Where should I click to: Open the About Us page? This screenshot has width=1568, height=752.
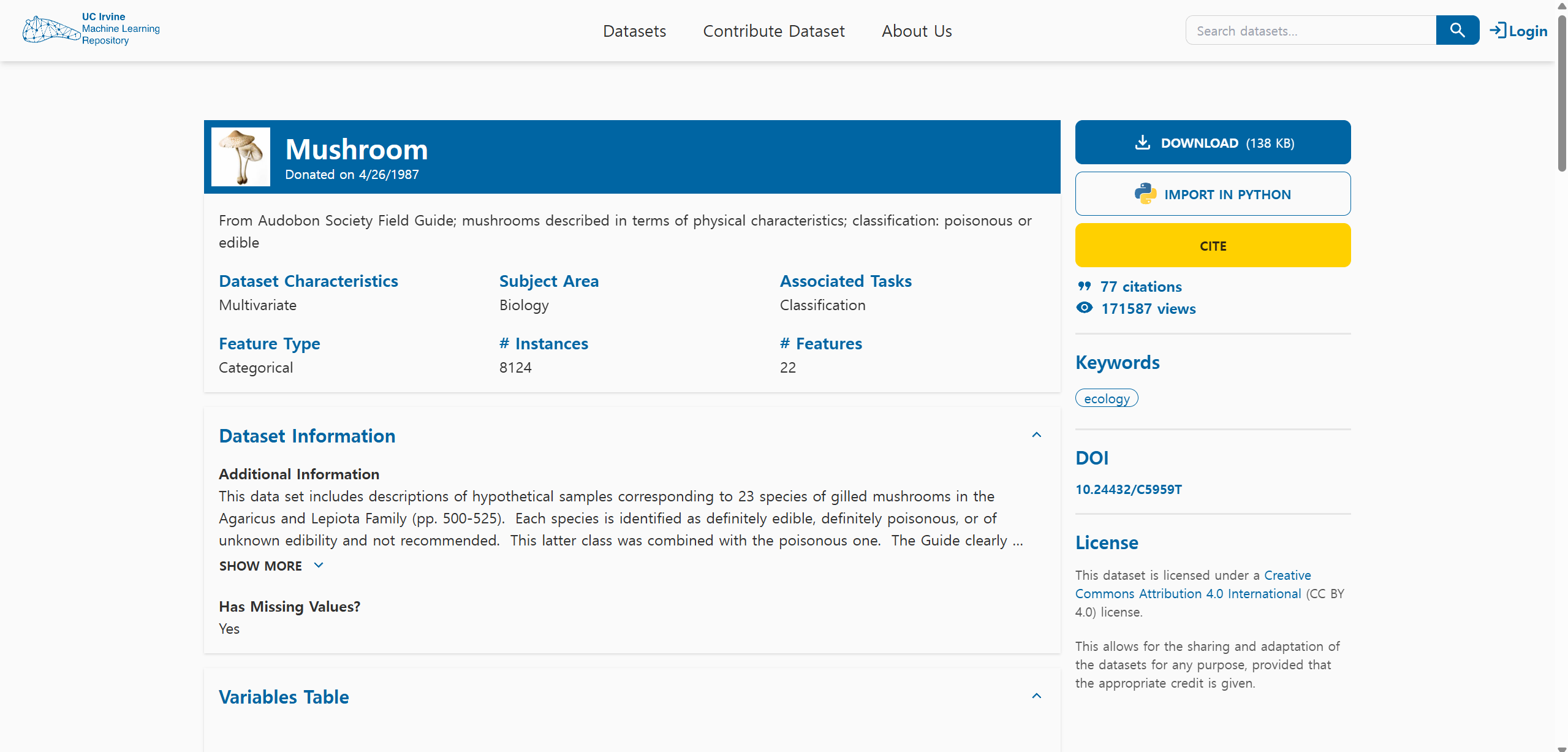point(916,31)
